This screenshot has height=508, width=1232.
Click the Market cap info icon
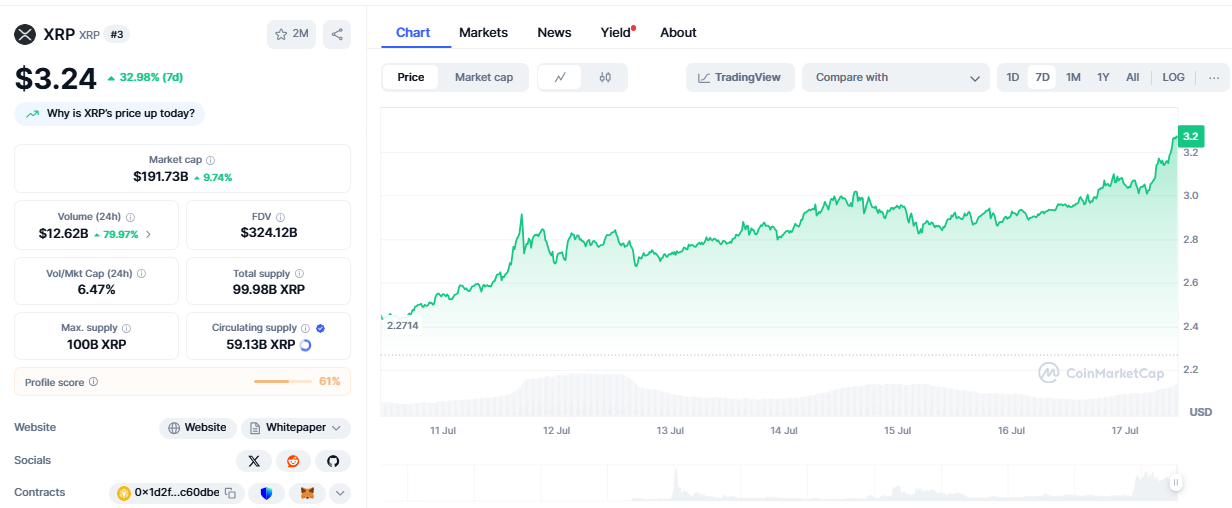210,160
